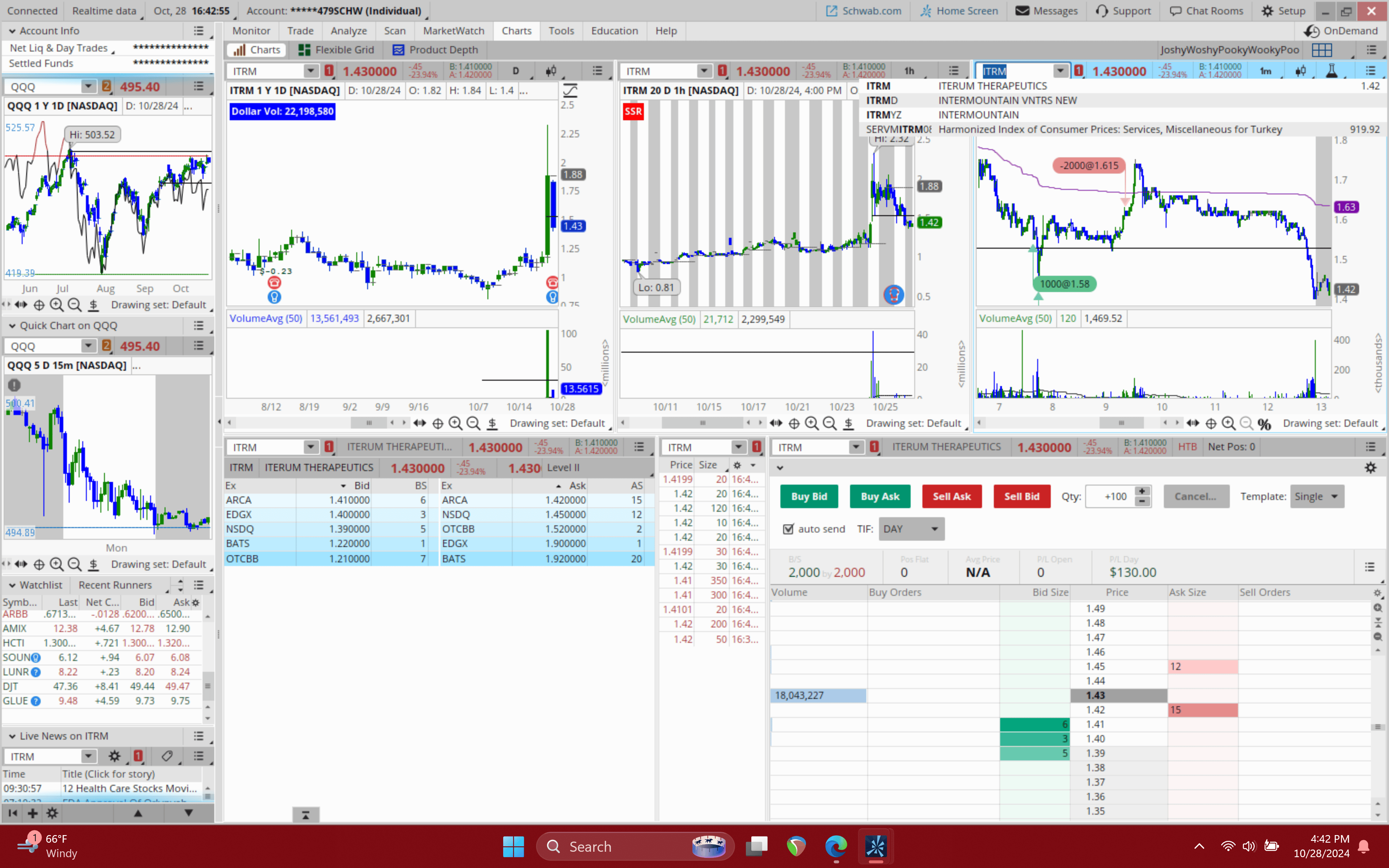This screenshot has height=868, width=1389.
Task: Collapse the Account Info section
Action: pyautogui.click(x=12, y=31)
